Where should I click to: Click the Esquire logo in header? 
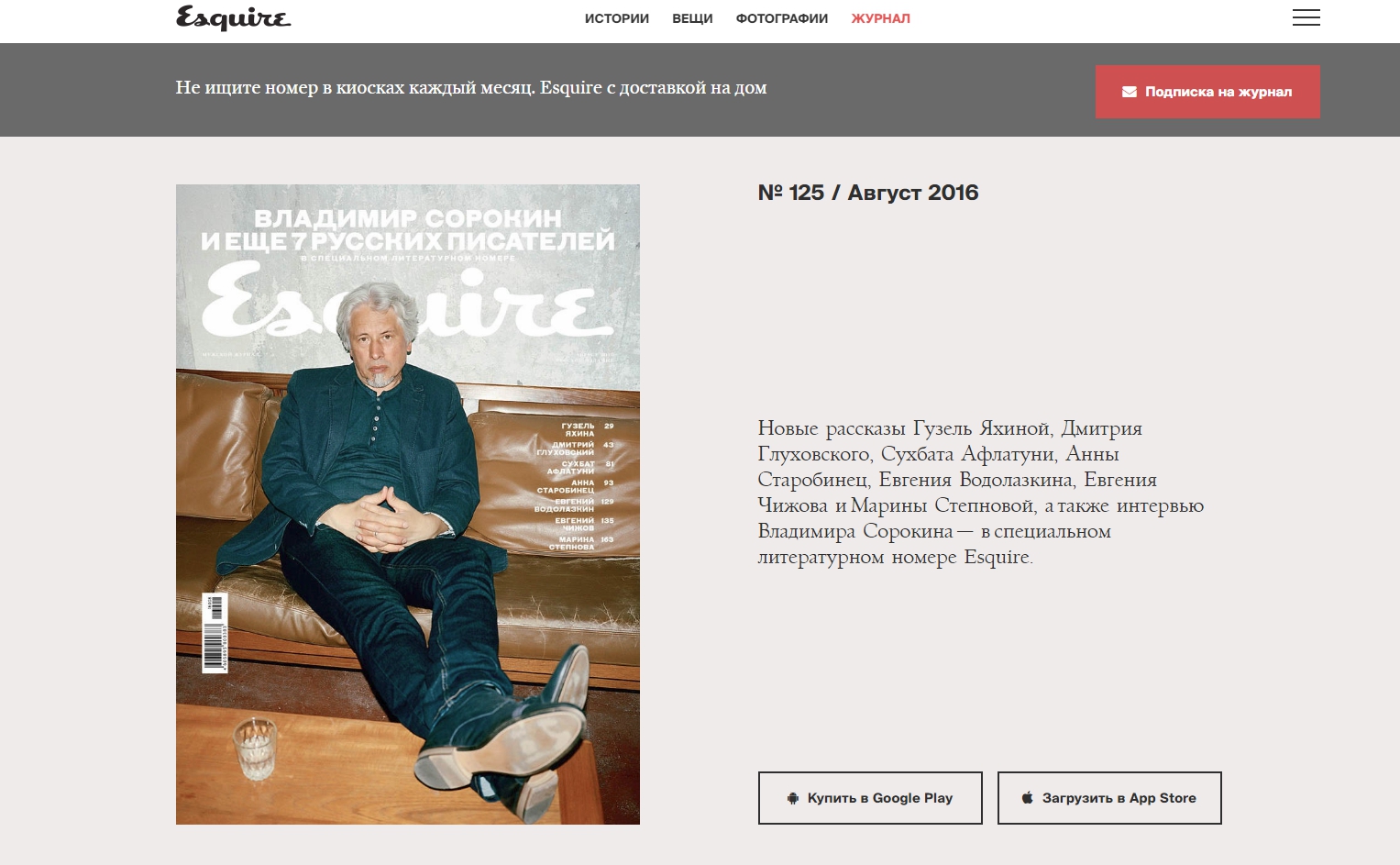(233, 18)
